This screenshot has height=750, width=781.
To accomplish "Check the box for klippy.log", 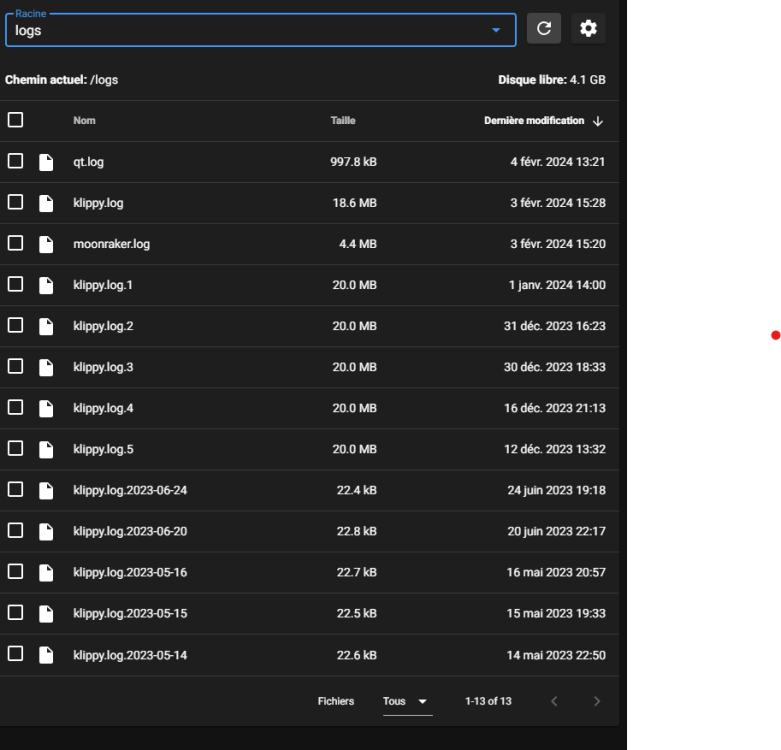I will click(x=15, y=202).
